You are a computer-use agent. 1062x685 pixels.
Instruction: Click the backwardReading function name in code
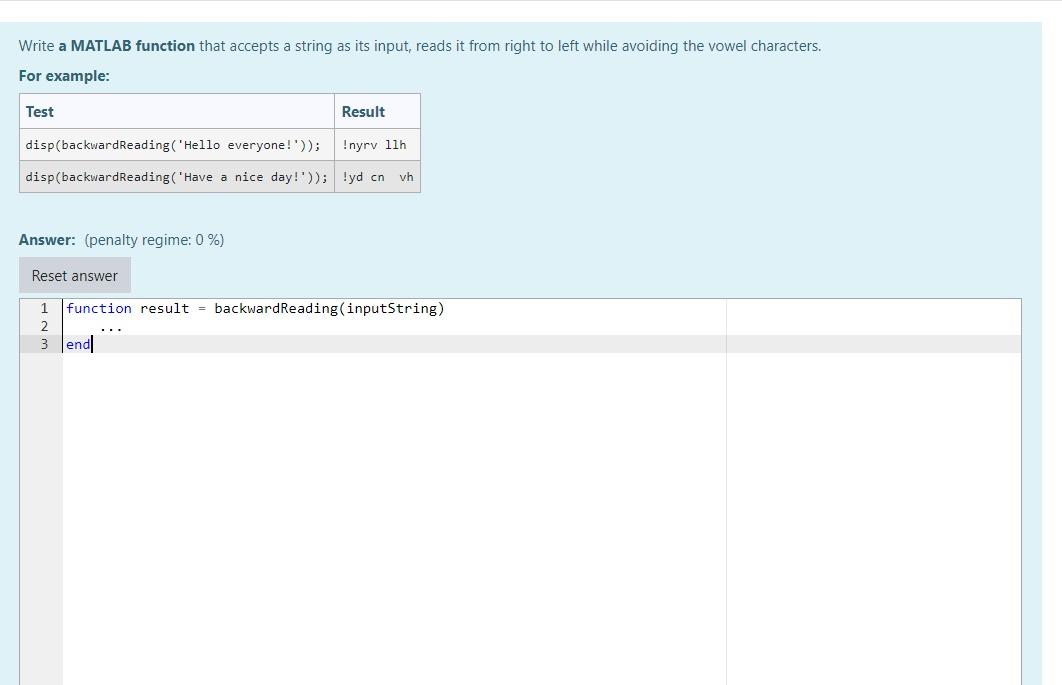281,308
